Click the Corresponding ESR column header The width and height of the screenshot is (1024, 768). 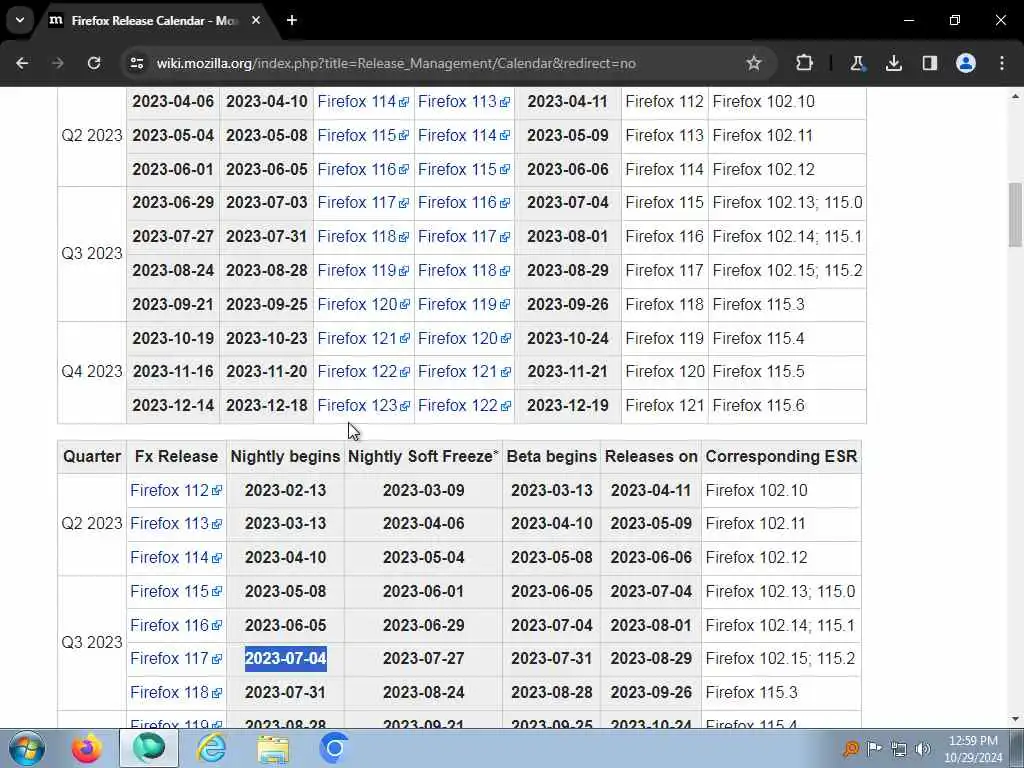pyautogui.click(x=781, y=456)
